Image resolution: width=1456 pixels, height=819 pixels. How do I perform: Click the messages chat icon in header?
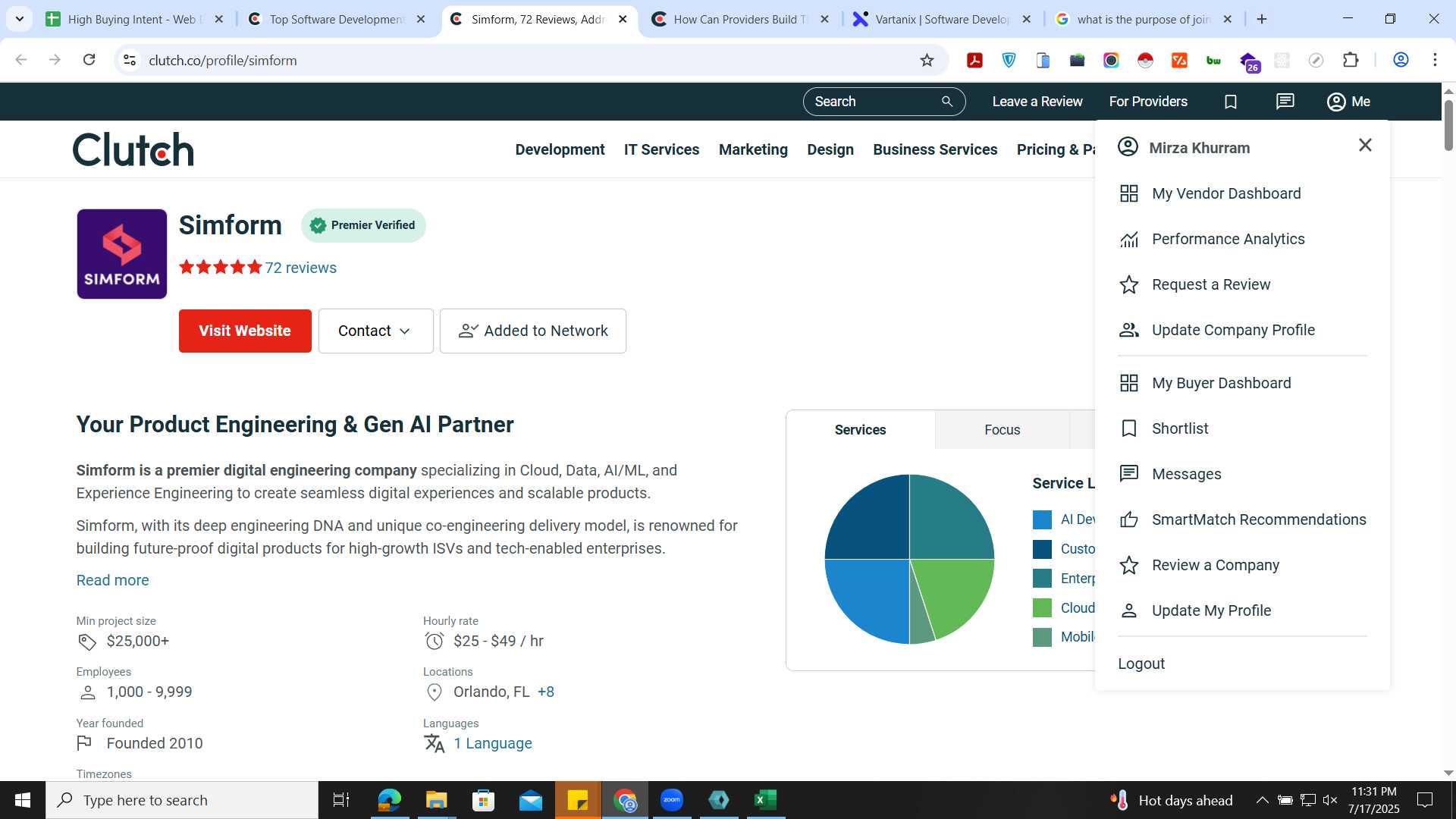point(1285,102)
